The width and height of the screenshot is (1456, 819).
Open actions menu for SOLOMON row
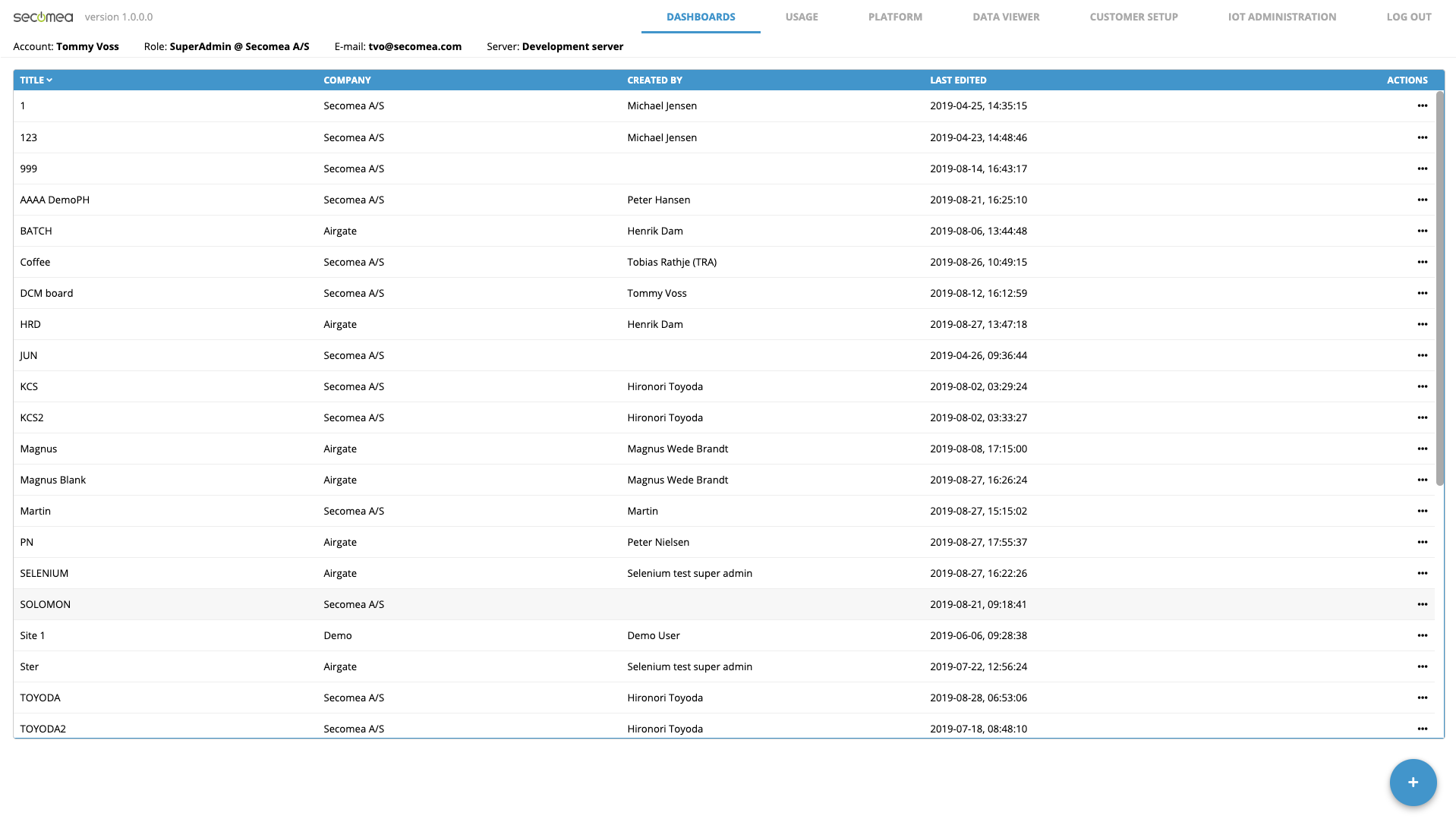pyautogui.click(x=1422, y=604)
